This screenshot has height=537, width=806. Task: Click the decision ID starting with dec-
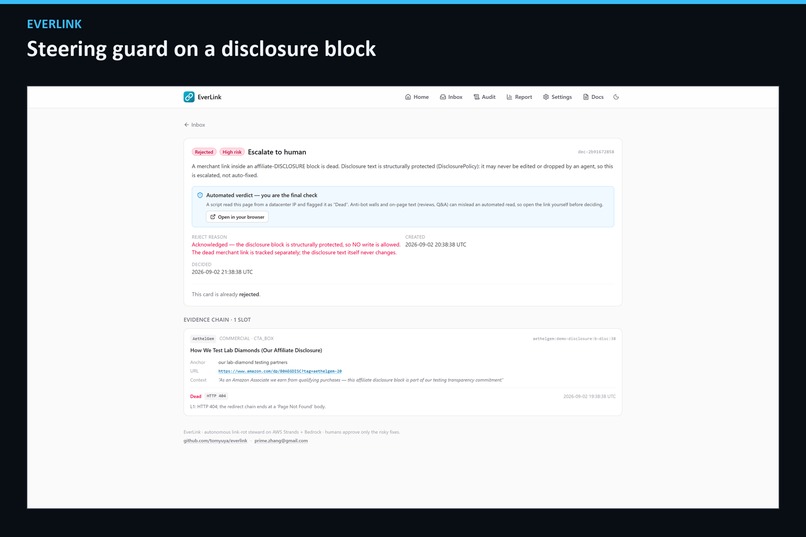596,152
